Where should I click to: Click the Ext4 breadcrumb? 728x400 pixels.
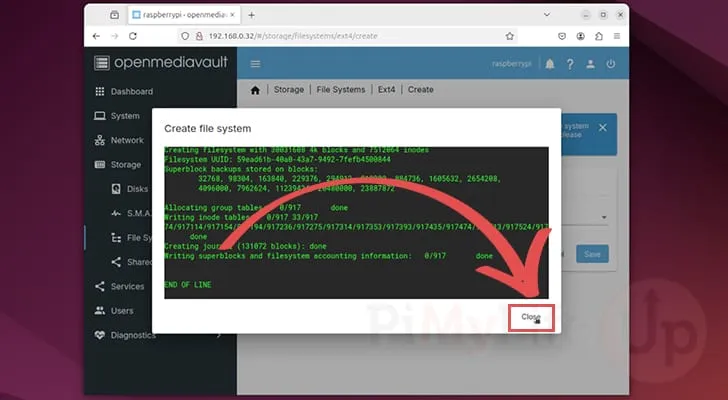pos(386,90)
